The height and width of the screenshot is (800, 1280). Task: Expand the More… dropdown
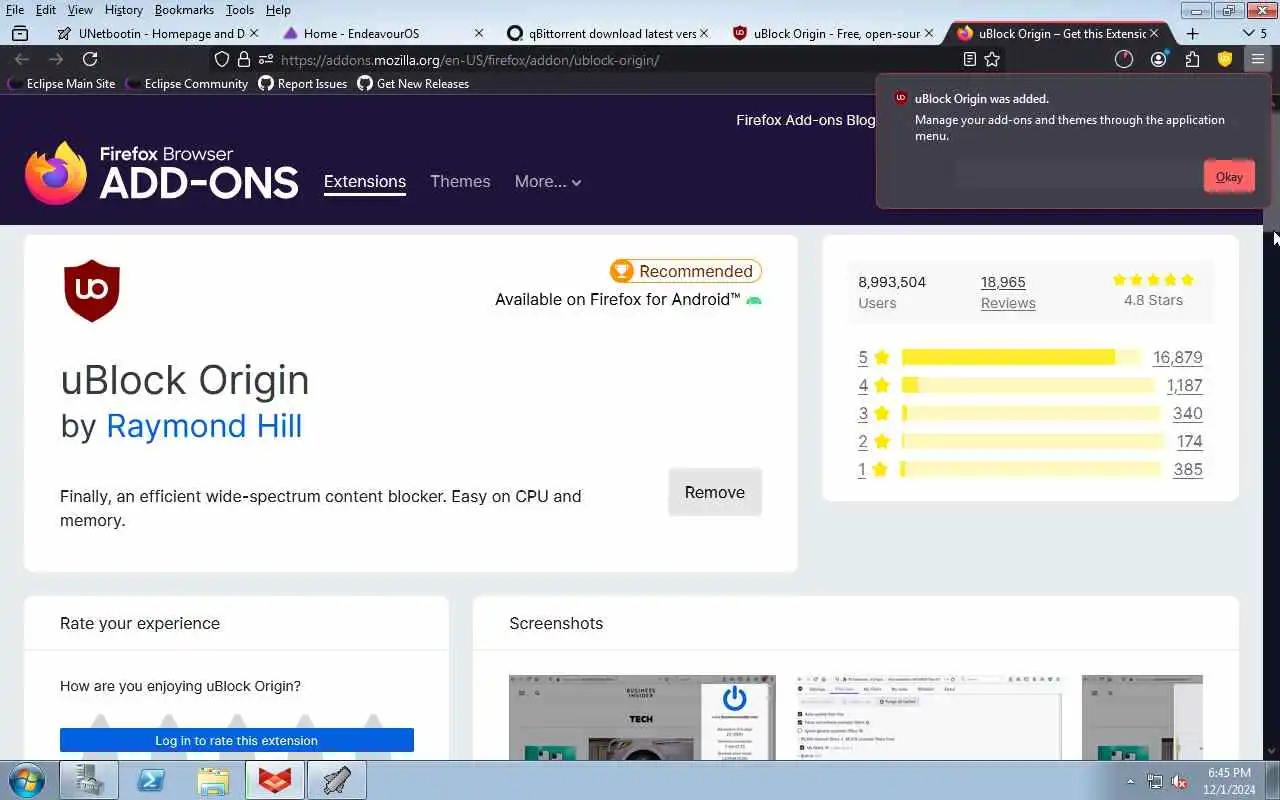tap(548, 181)
